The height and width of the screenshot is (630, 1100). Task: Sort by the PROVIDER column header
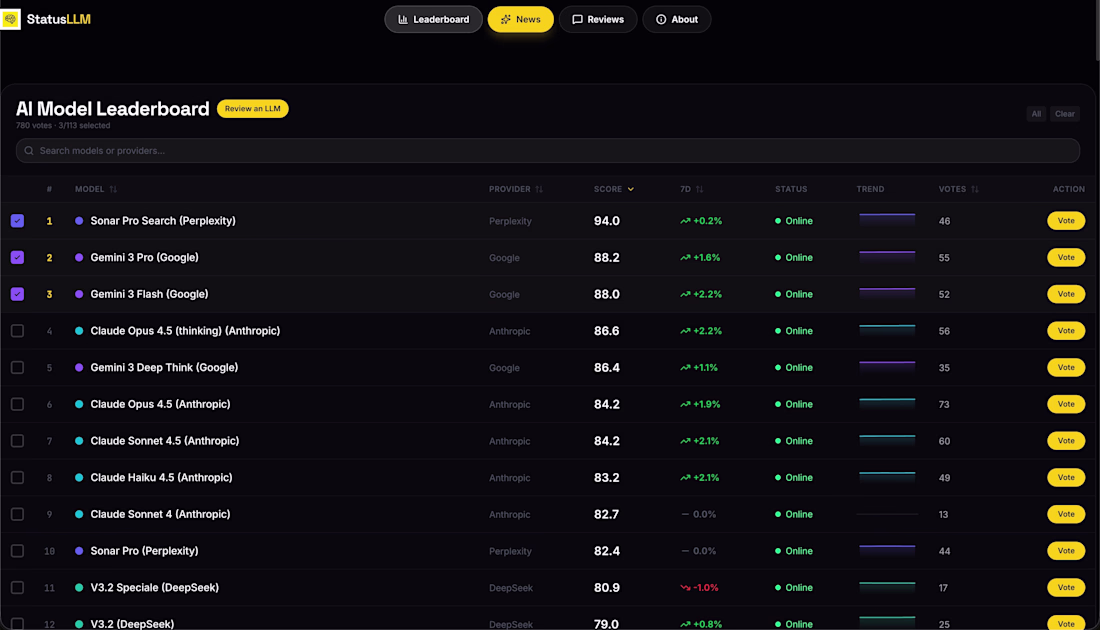coord(516,189)
